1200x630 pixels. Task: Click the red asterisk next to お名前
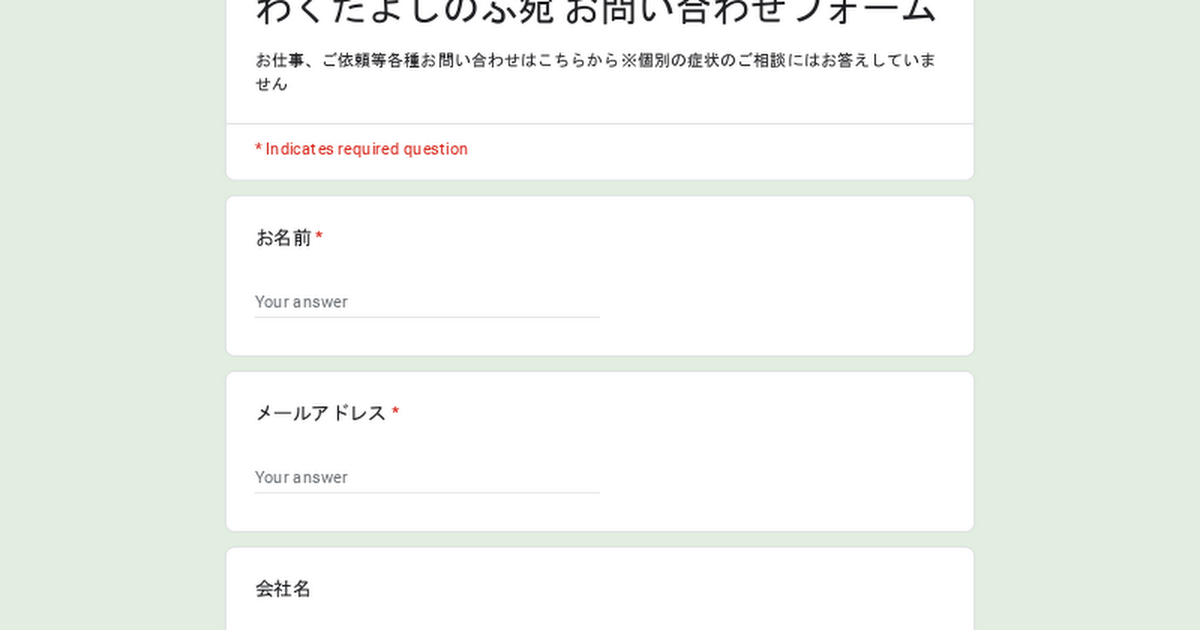[319, 238]
